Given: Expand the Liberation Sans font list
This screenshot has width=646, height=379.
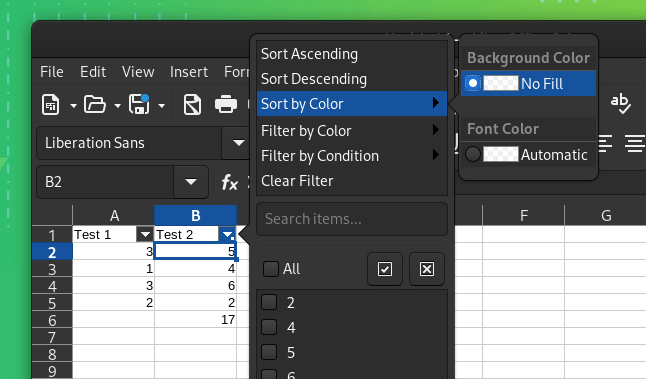Looking at the screenshot, I should click(239, 143).
